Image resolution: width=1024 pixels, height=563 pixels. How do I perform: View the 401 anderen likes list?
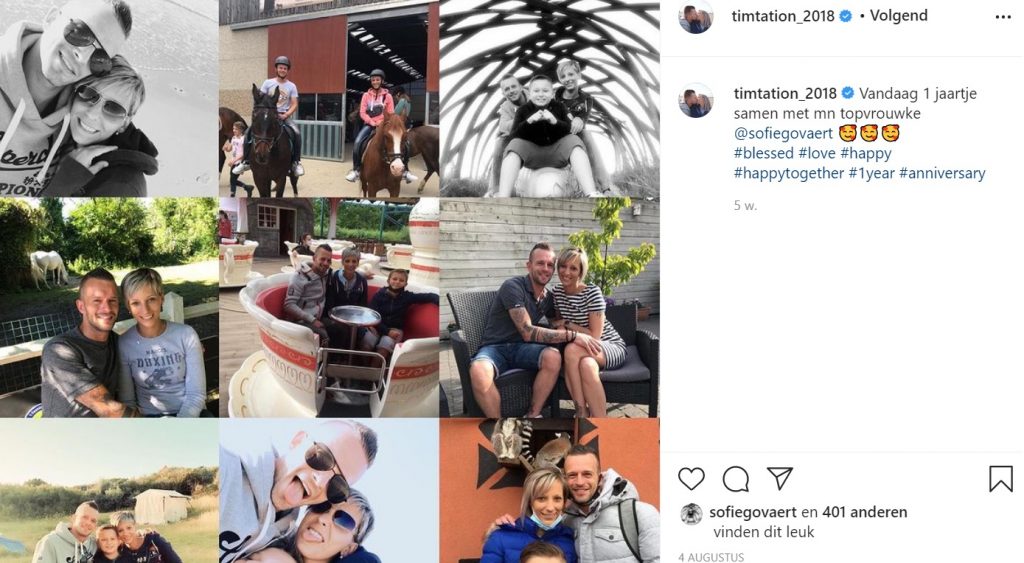(865, 512)
